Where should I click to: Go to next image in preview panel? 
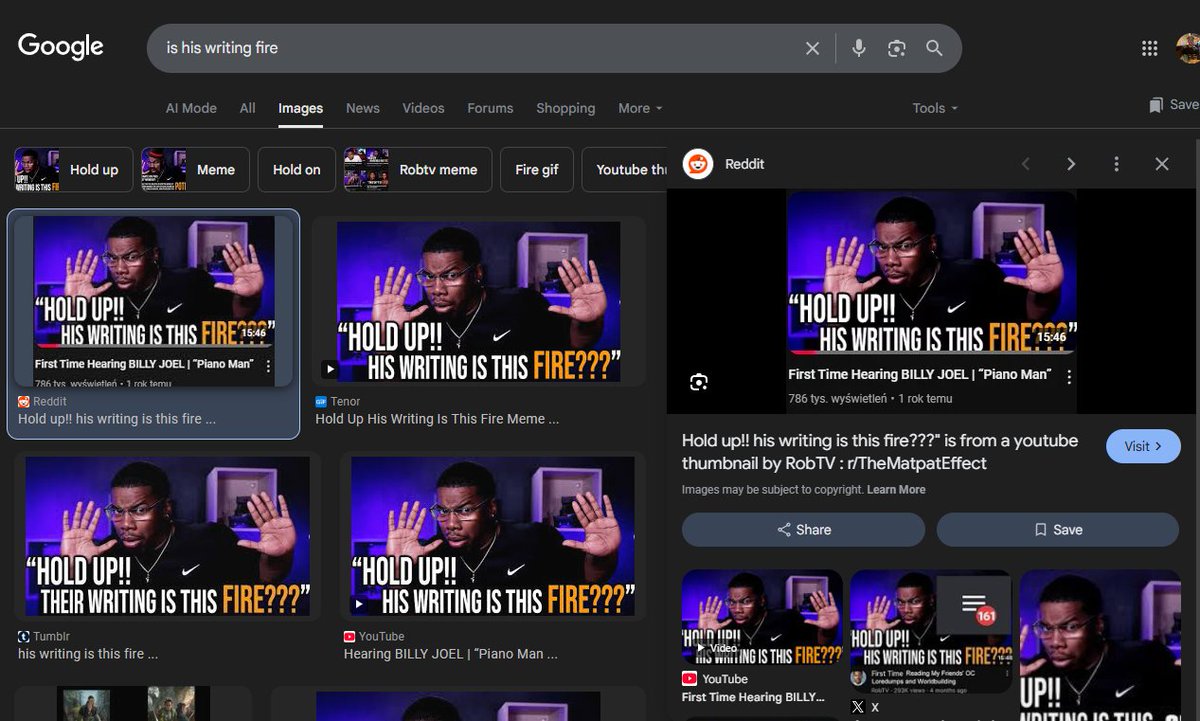click(1071, 164)
